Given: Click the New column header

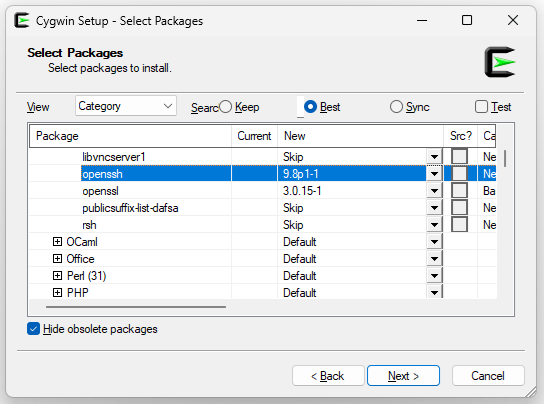Looking at the screenshot, I should coord(360,136).
